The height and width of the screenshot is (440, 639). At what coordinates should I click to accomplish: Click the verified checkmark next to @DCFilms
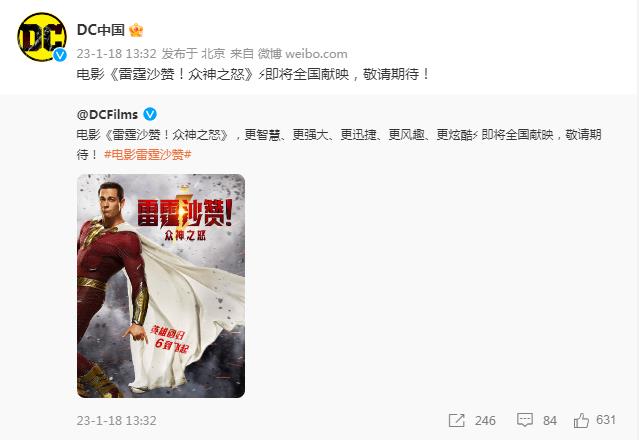click(150, 114)
